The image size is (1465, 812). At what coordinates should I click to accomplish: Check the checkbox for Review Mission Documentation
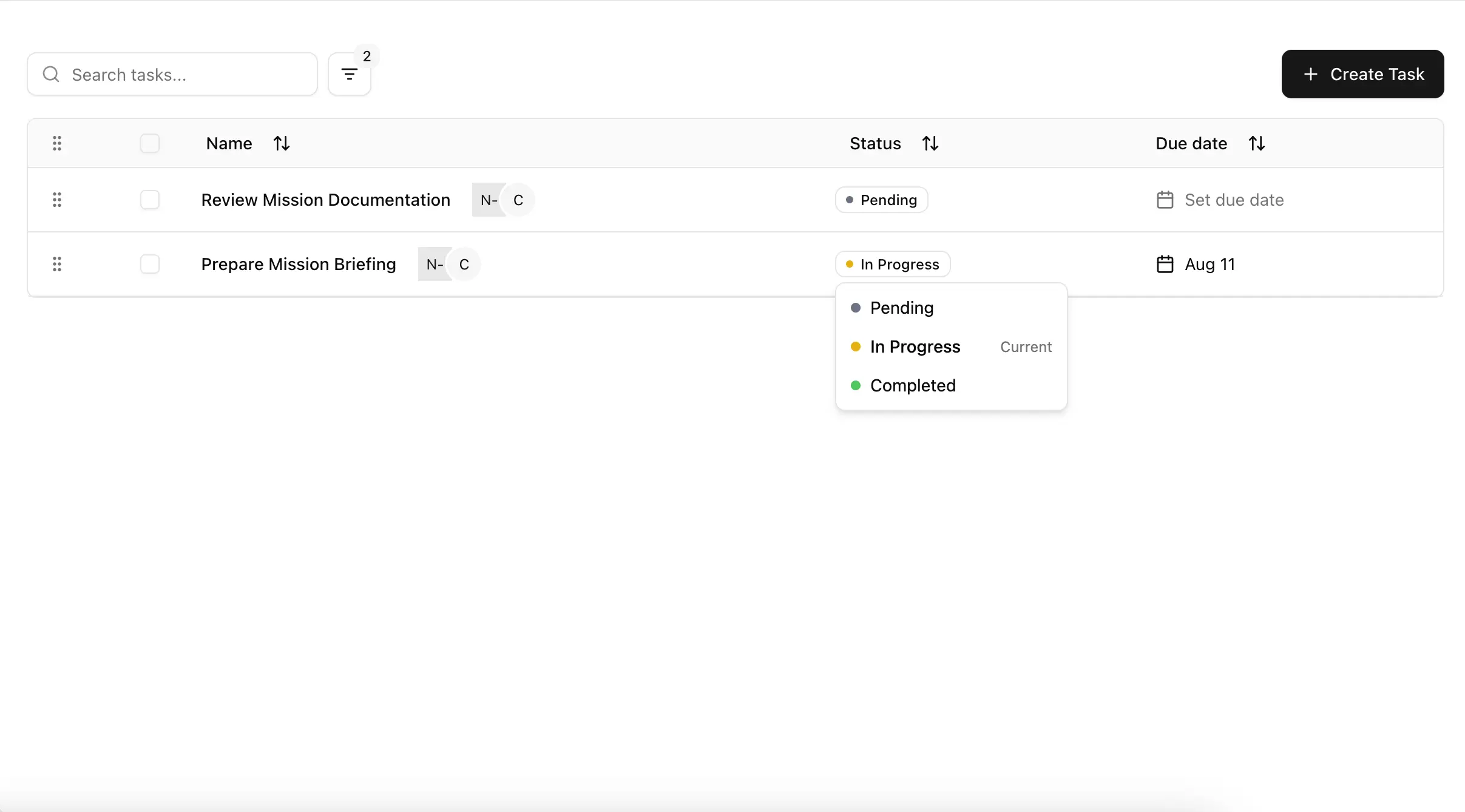pos(150,200)
